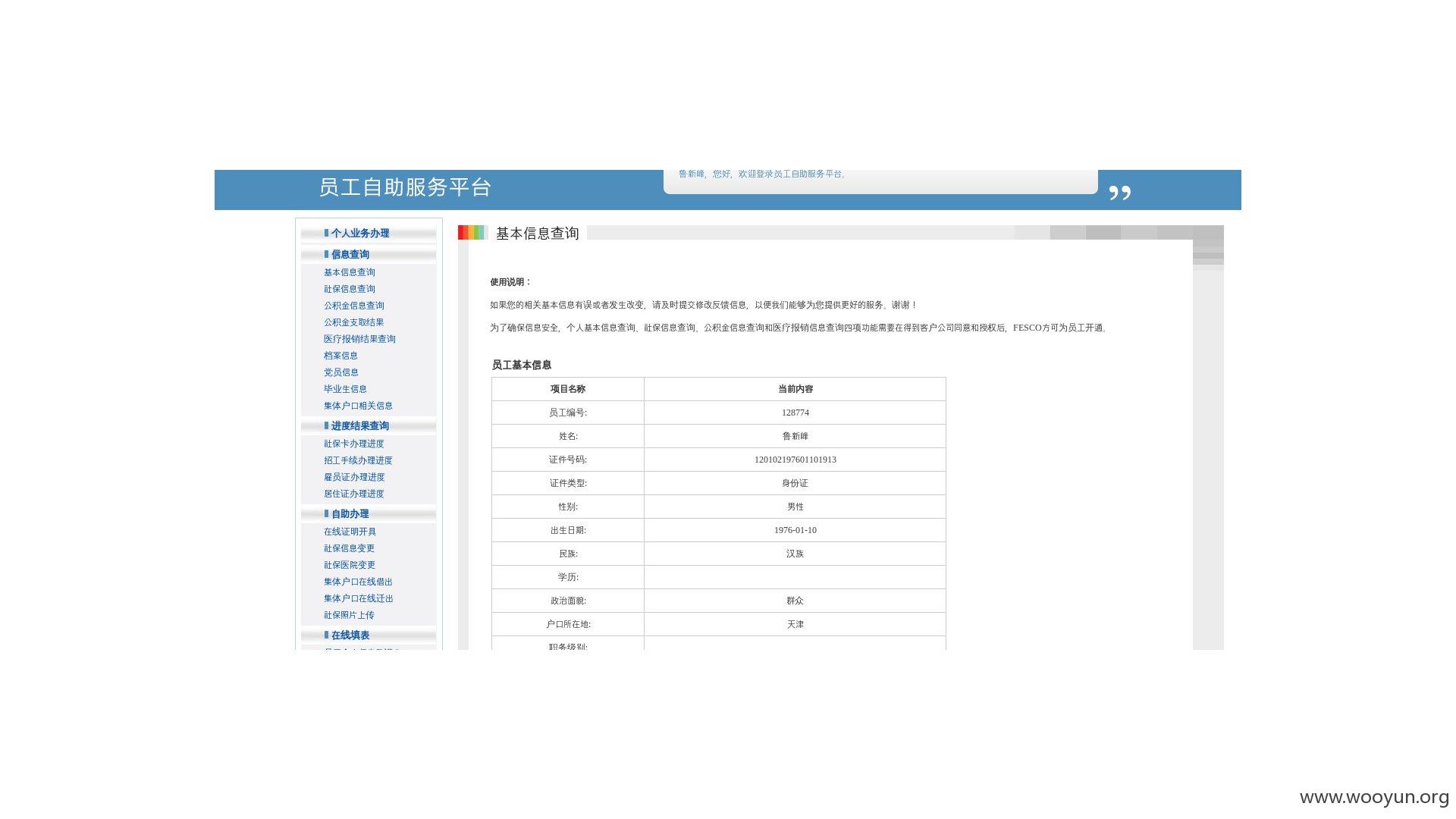Click the 员工自助服务平台 header title
Image resolution: width=1456 pixels, height=819 pixels.
pos(405,187)
